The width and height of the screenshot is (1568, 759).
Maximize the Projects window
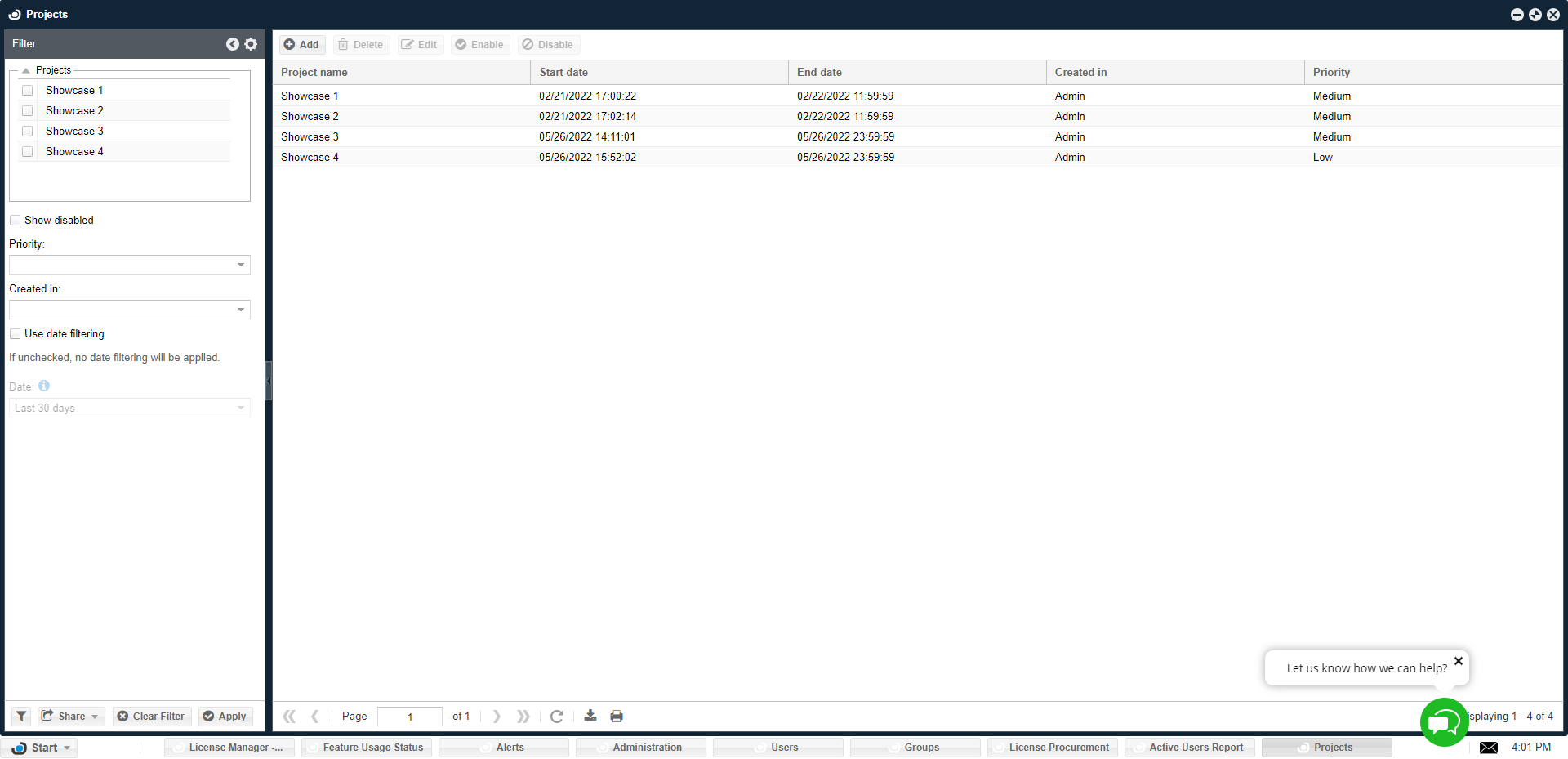click(x=1535, y=15)
